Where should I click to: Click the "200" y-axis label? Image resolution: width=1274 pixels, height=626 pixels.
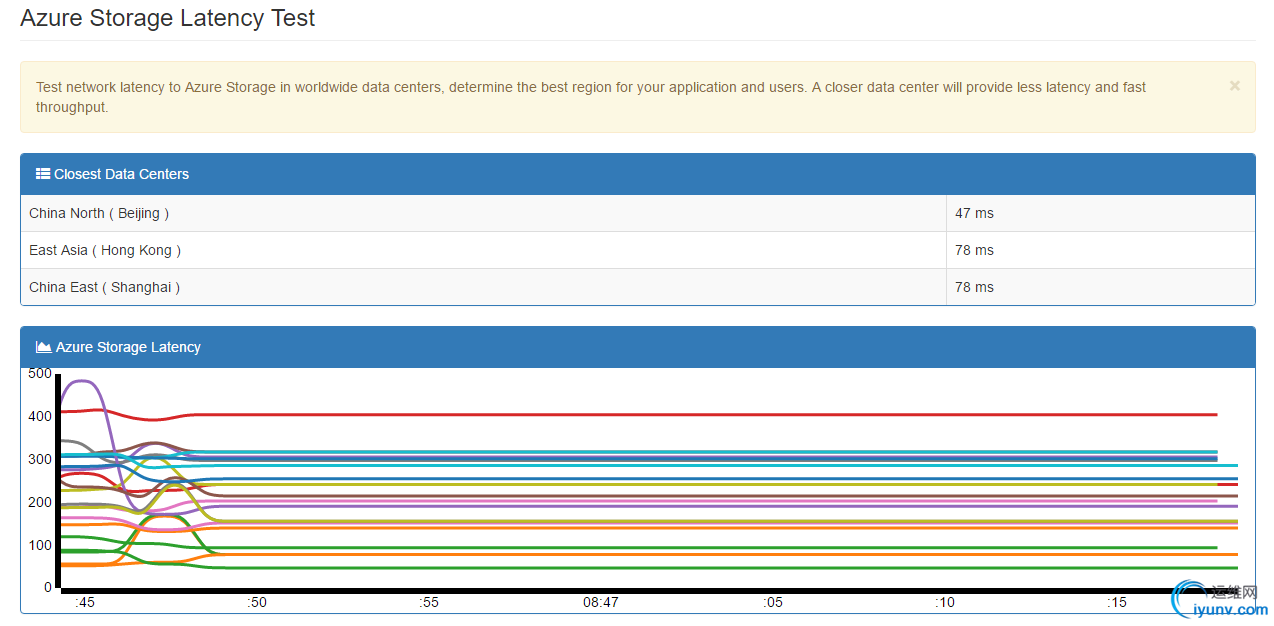[x=40, y=502]
